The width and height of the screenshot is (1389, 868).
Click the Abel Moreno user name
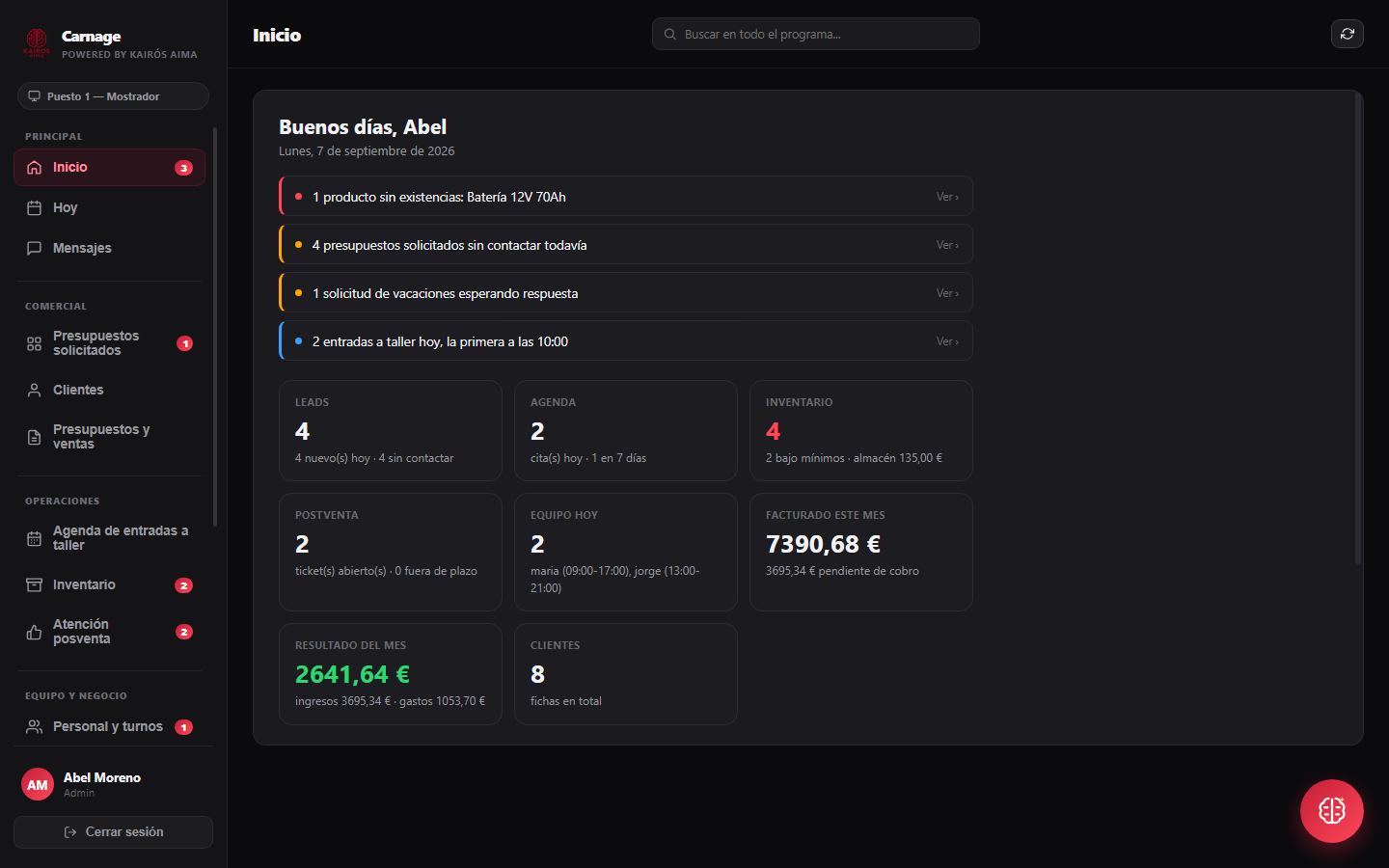pos(102,777)
